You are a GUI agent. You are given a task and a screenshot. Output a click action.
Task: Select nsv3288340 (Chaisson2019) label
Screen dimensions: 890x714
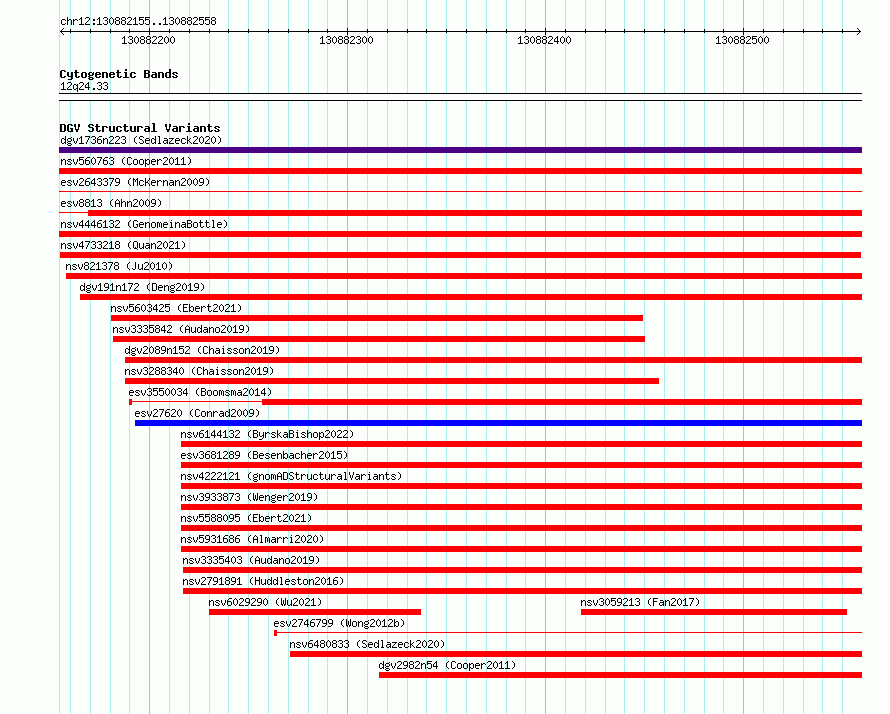pos(199,371)
